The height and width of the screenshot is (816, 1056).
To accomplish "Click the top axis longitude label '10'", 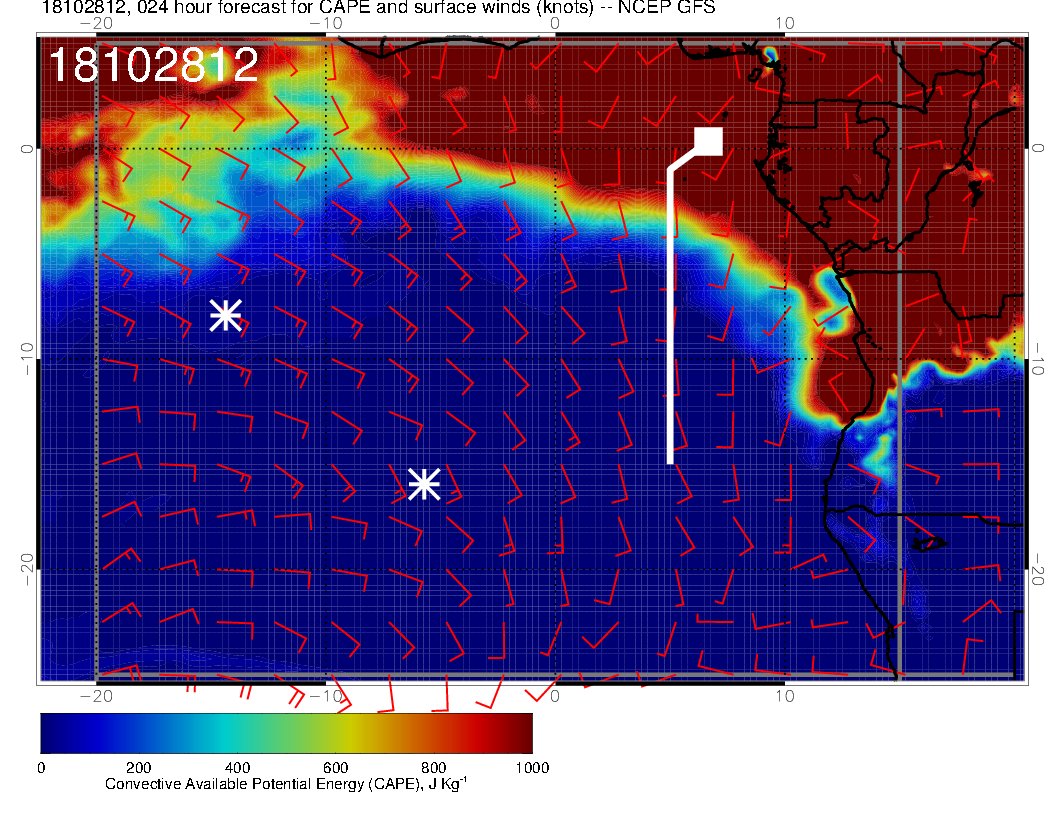I will [x=785, y=24].
